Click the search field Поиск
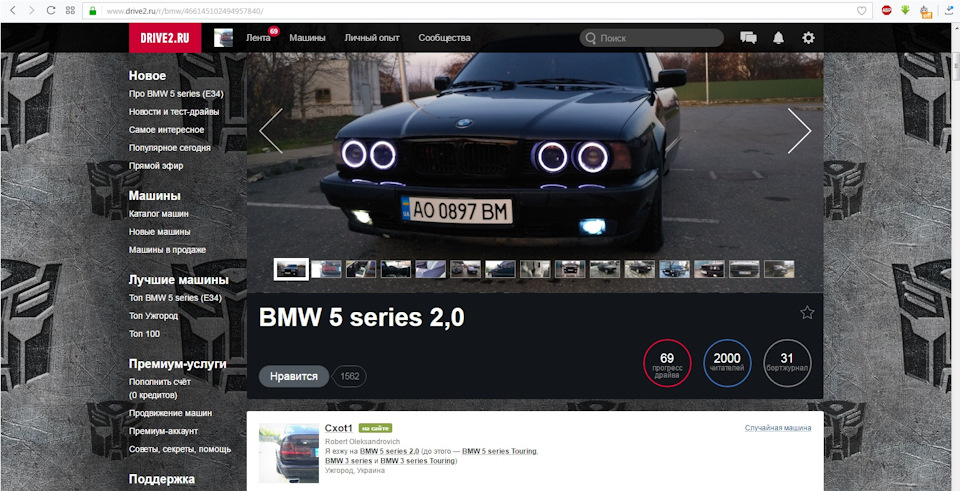 651,38
